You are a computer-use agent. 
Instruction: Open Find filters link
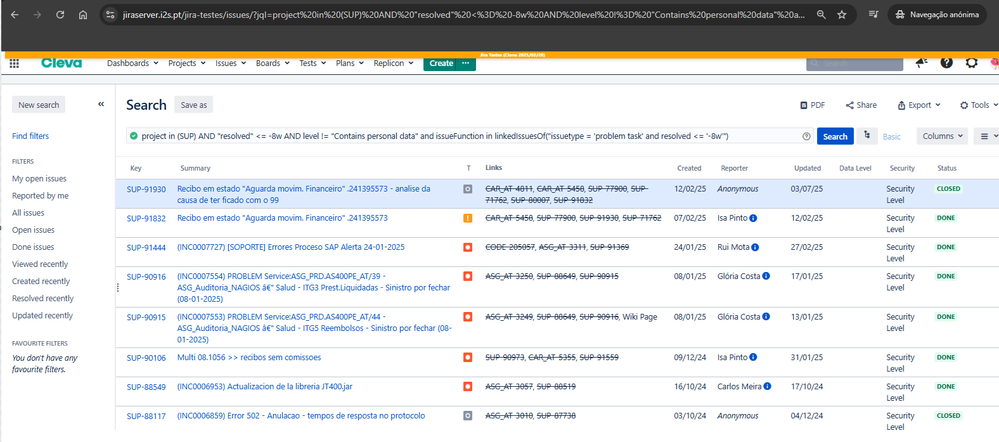click(x=31, y=136)
